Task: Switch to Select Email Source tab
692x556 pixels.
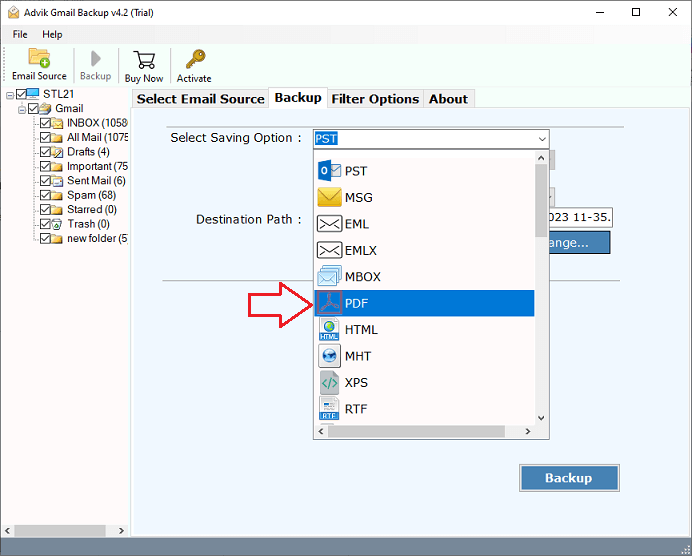Action: pos(200,99)
